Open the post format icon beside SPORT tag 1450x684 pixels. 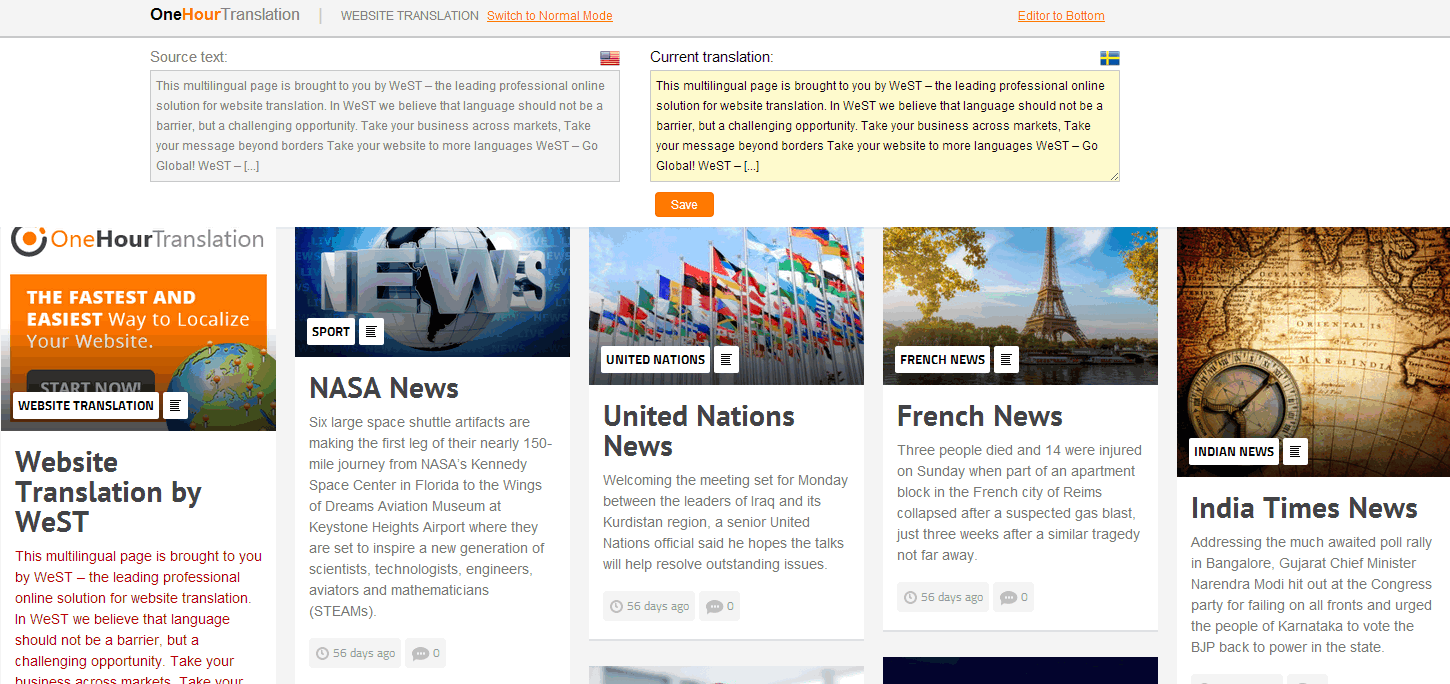[371, 331]
